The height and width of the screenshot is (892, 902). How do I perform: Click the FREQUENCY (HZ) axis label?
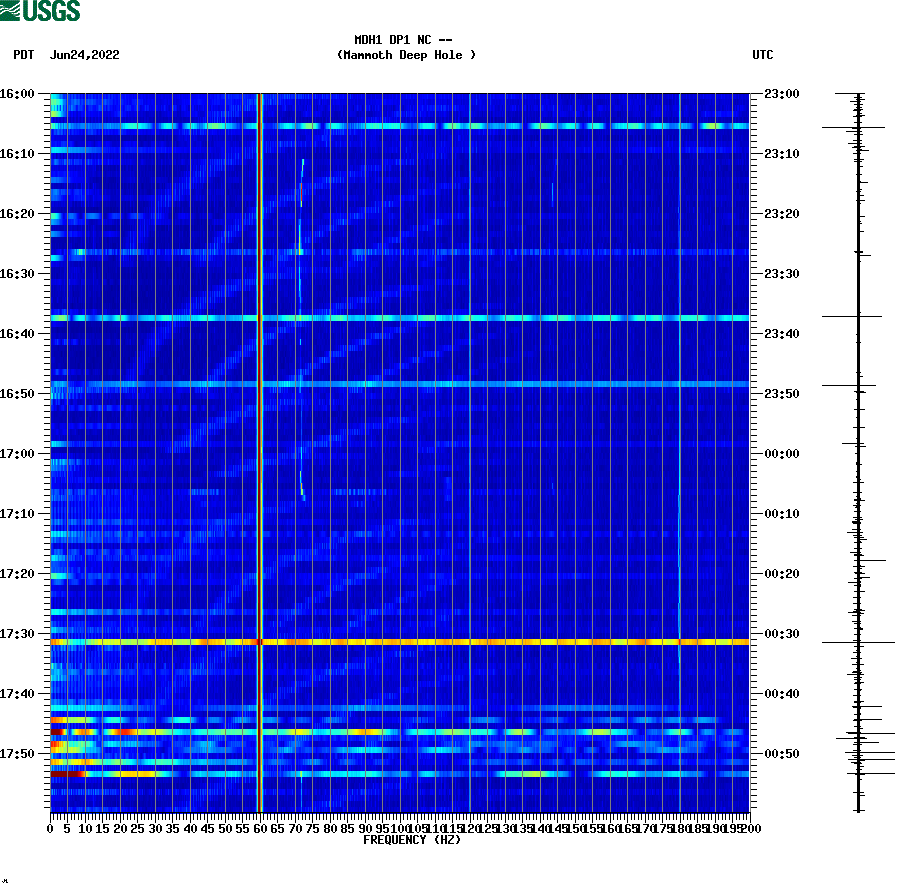pyautogui.click(x=411, y=841)
